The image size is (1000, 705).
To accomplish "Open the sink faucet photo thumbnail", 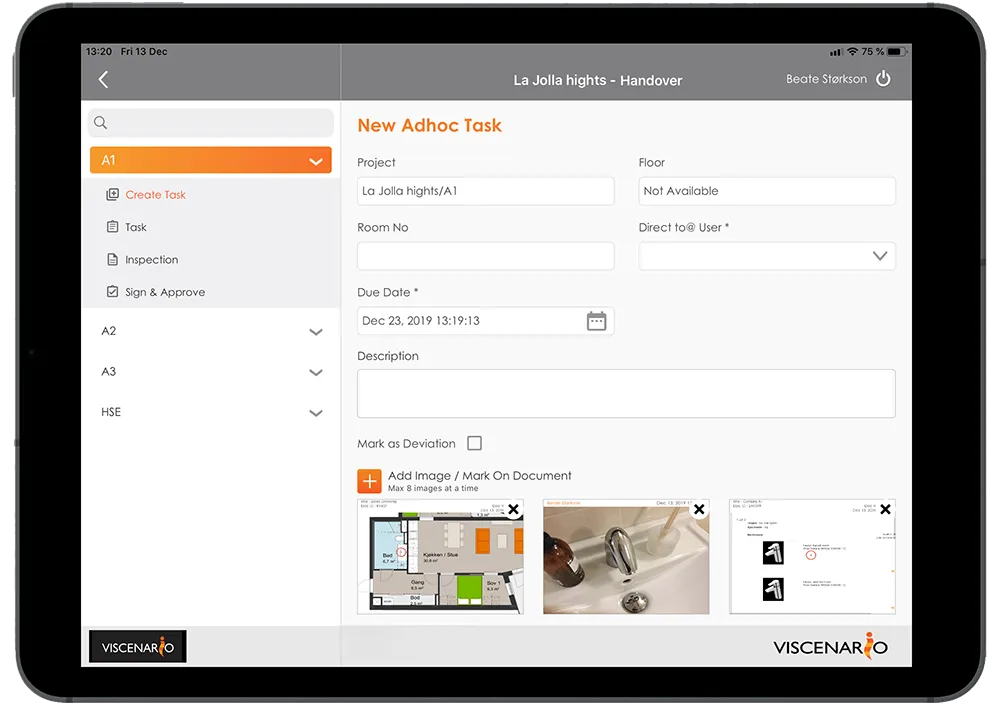I will point(626,557).
